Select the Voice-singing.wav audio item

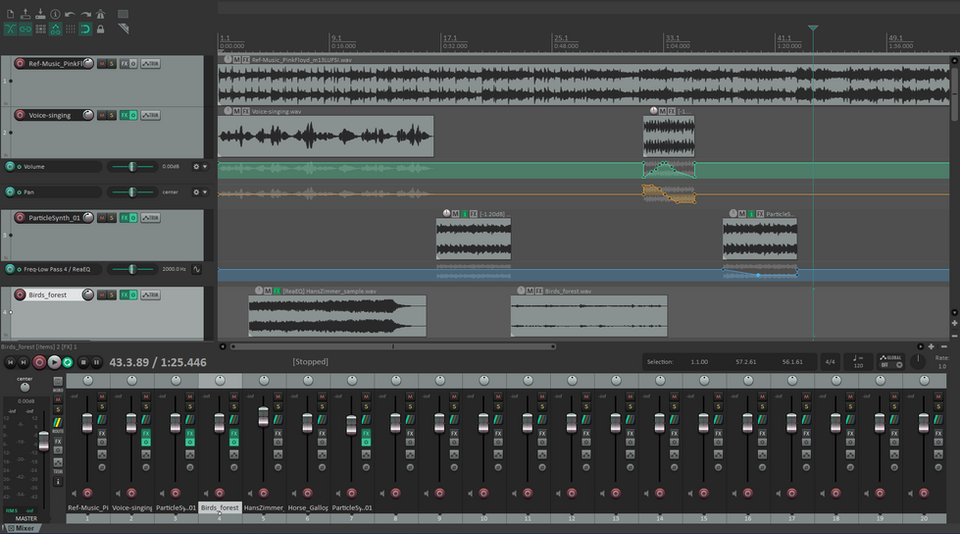[x=326, y=136]
